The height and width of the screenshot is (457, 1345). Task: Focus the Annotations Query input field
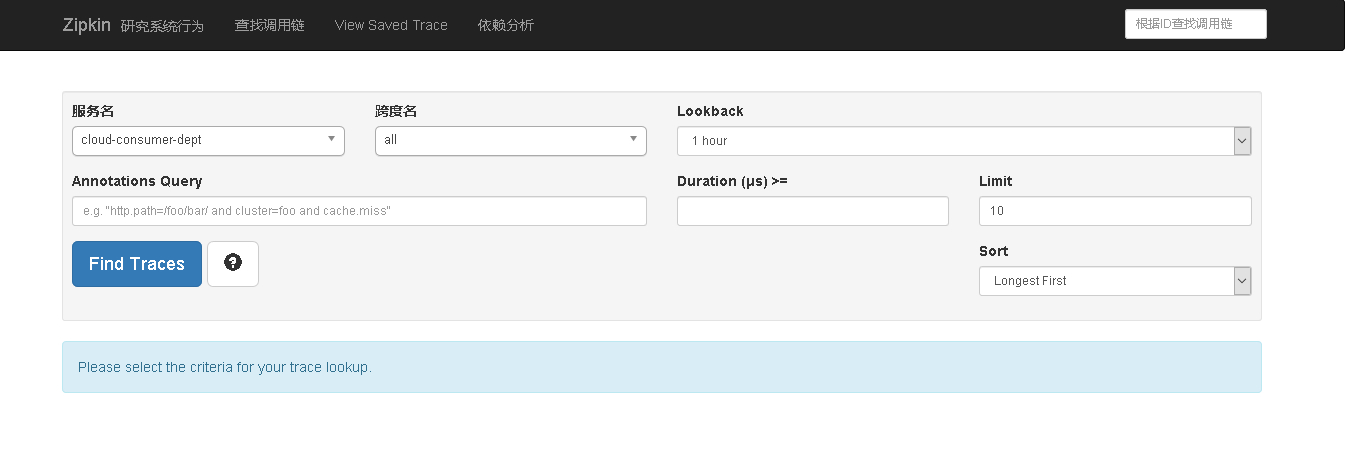[359, 211]
